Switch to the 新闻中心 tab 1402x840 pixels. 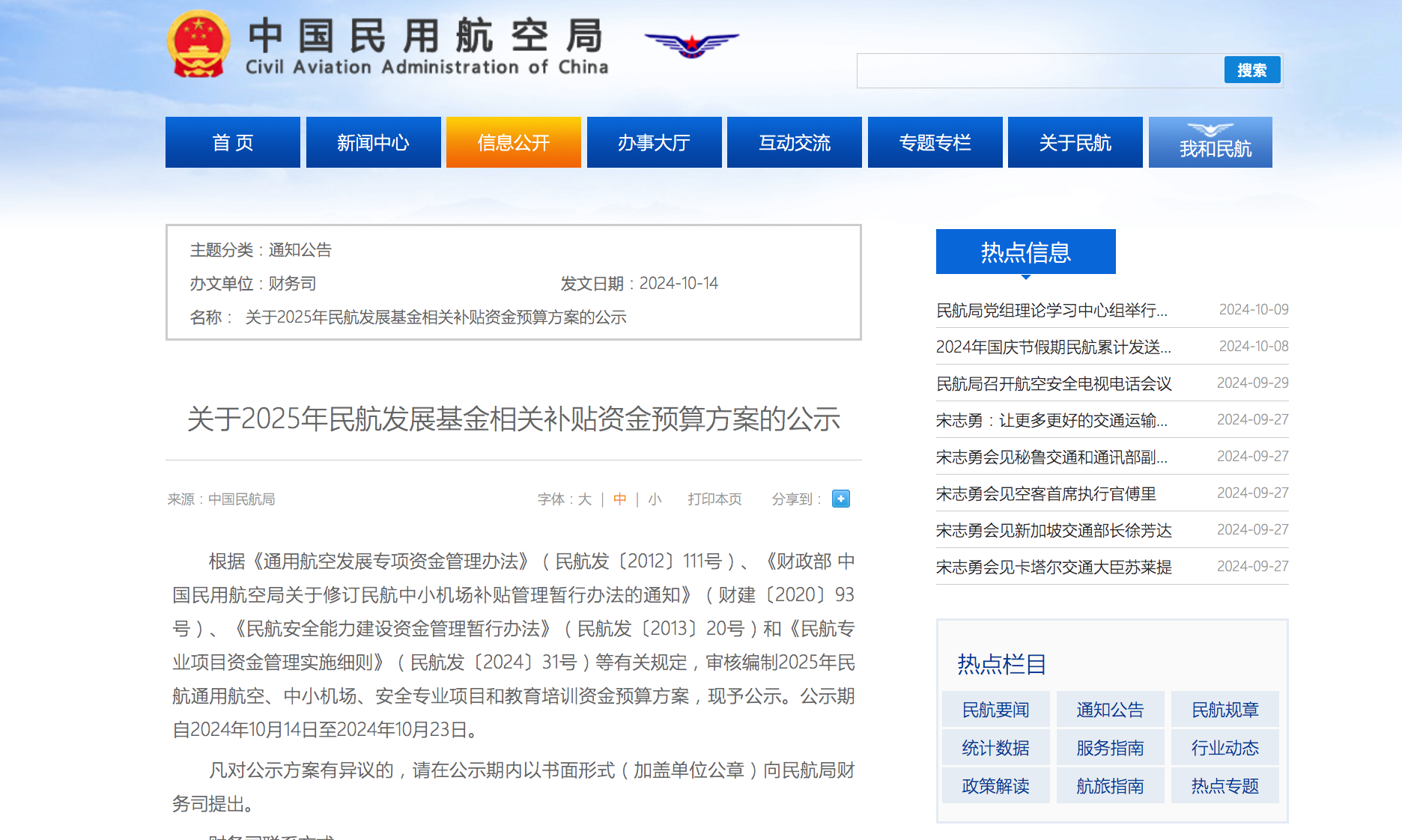pos(373,141)
